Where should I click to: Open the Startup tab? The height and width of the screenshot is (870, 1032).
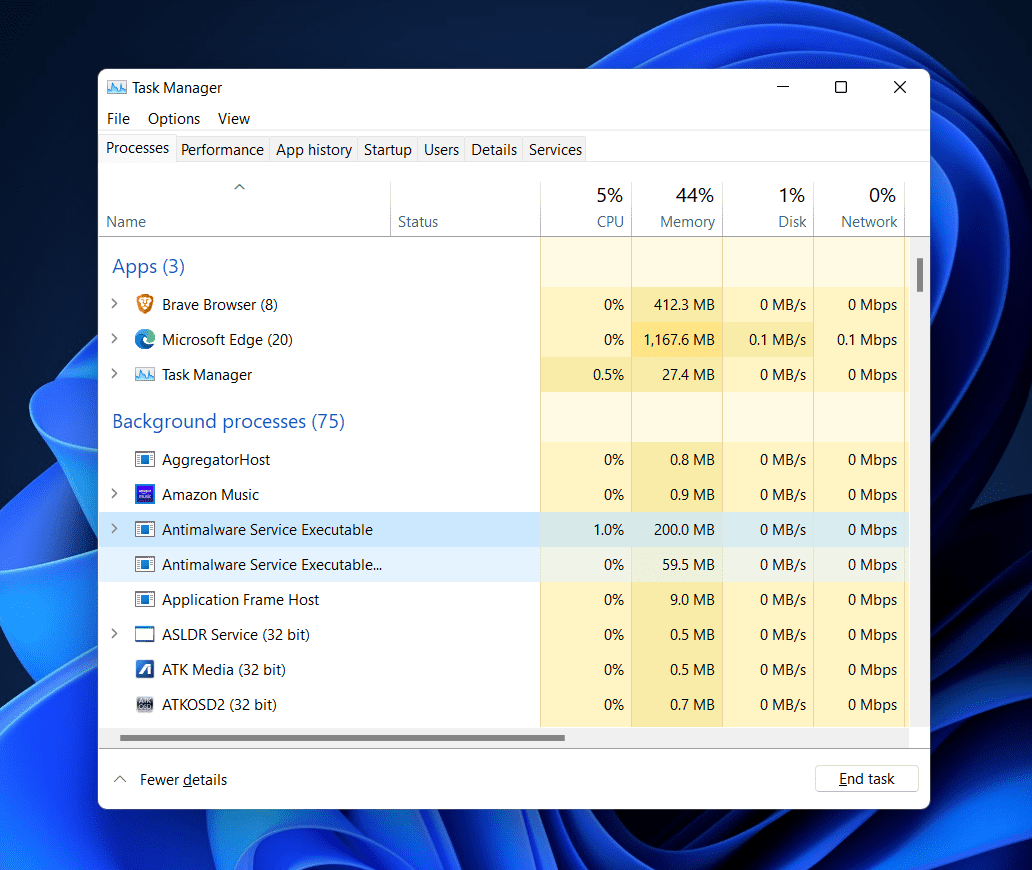tap(387, 149)
